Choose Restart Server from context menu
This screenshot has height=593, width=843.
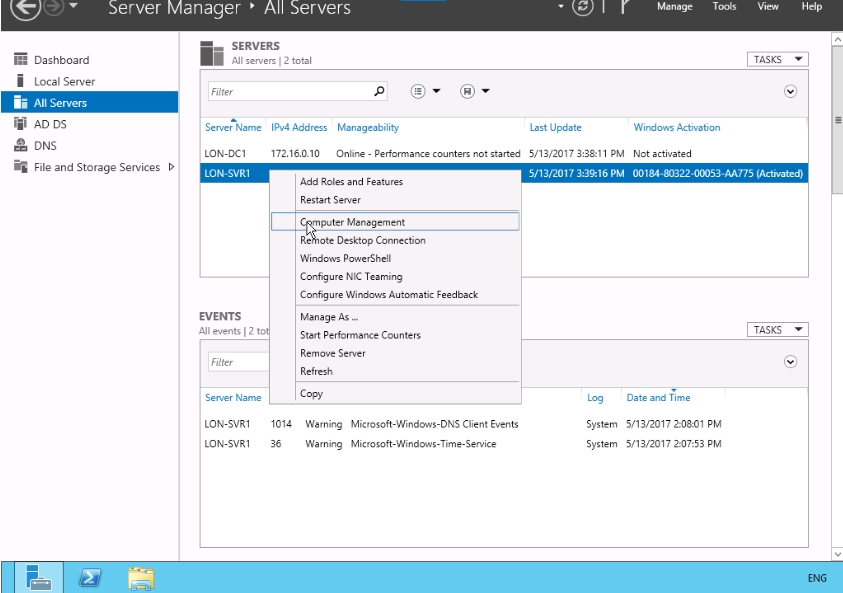pyautogui.click(x=395, y=200)
